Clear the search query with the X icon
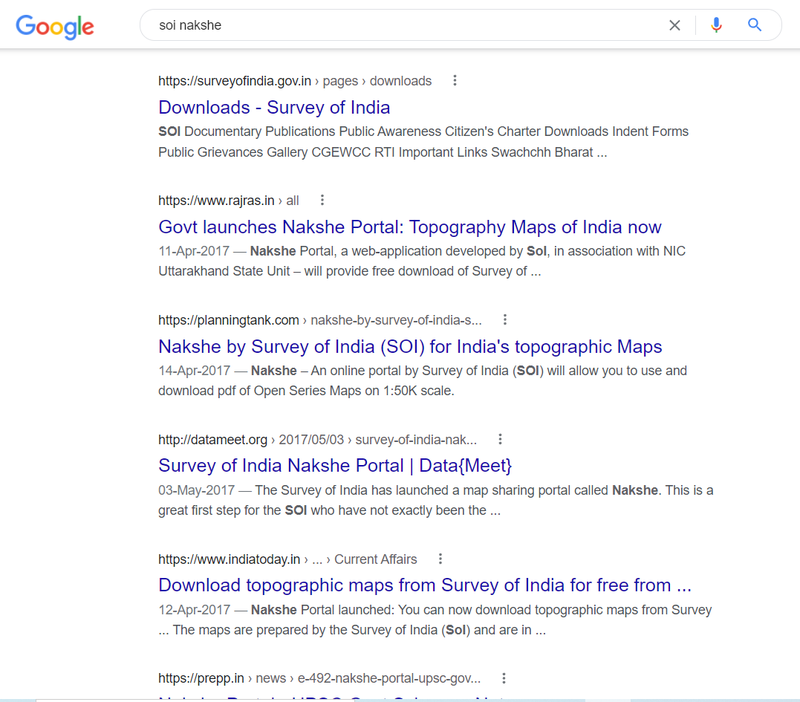This screenshot has width=800, height=702. tap(674, 25)
